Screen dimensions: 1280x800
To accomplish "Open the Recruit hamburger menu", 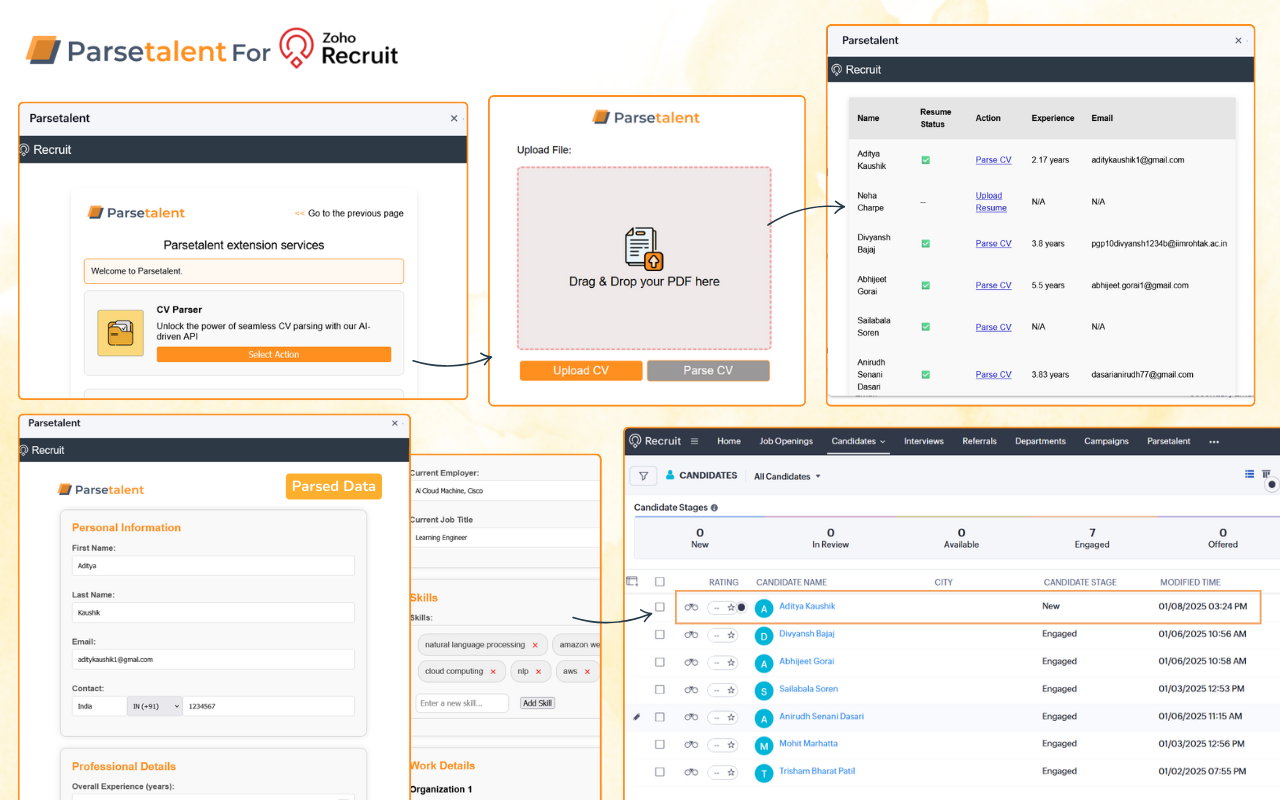I will (x=694, y=441).
